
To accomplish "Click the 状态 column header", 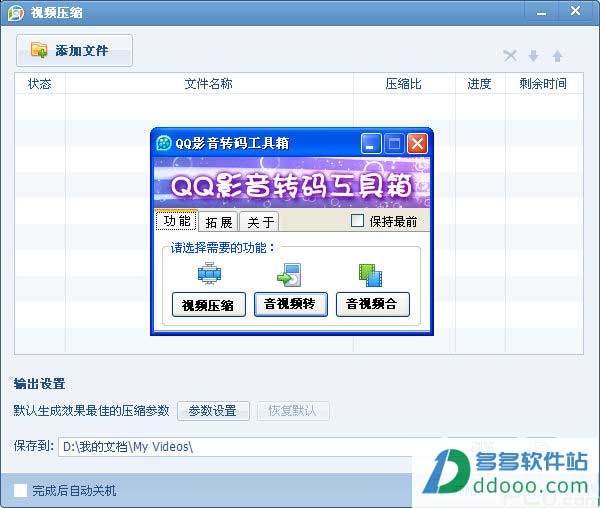I will pos(40,83).
